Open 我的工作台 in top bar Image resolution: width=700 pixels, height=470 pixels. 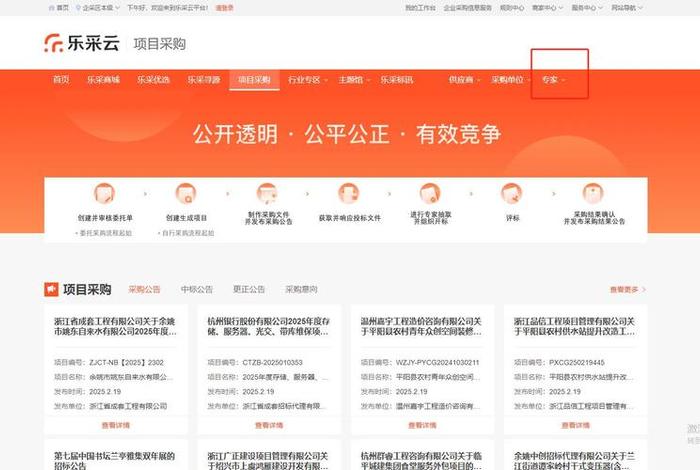420,8
